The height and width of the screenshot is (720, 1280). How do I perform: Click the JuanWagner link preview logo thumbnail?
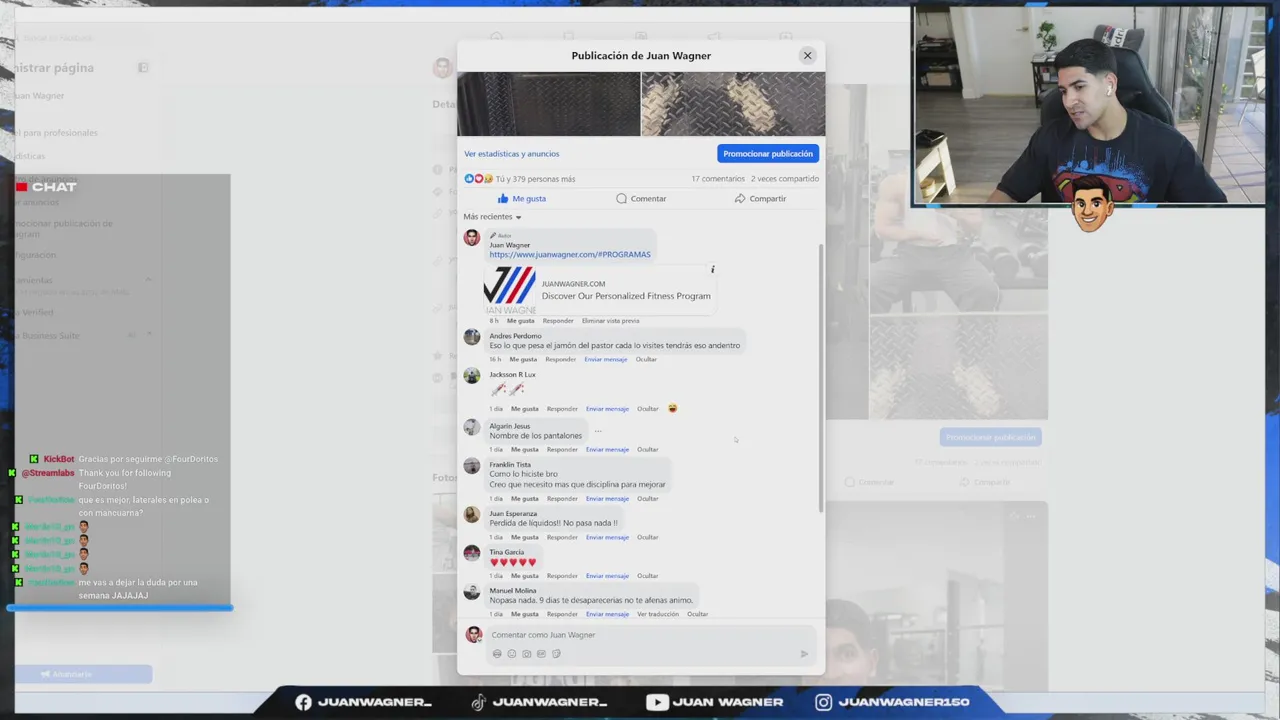pyautogui.click(x=510, y=290)
